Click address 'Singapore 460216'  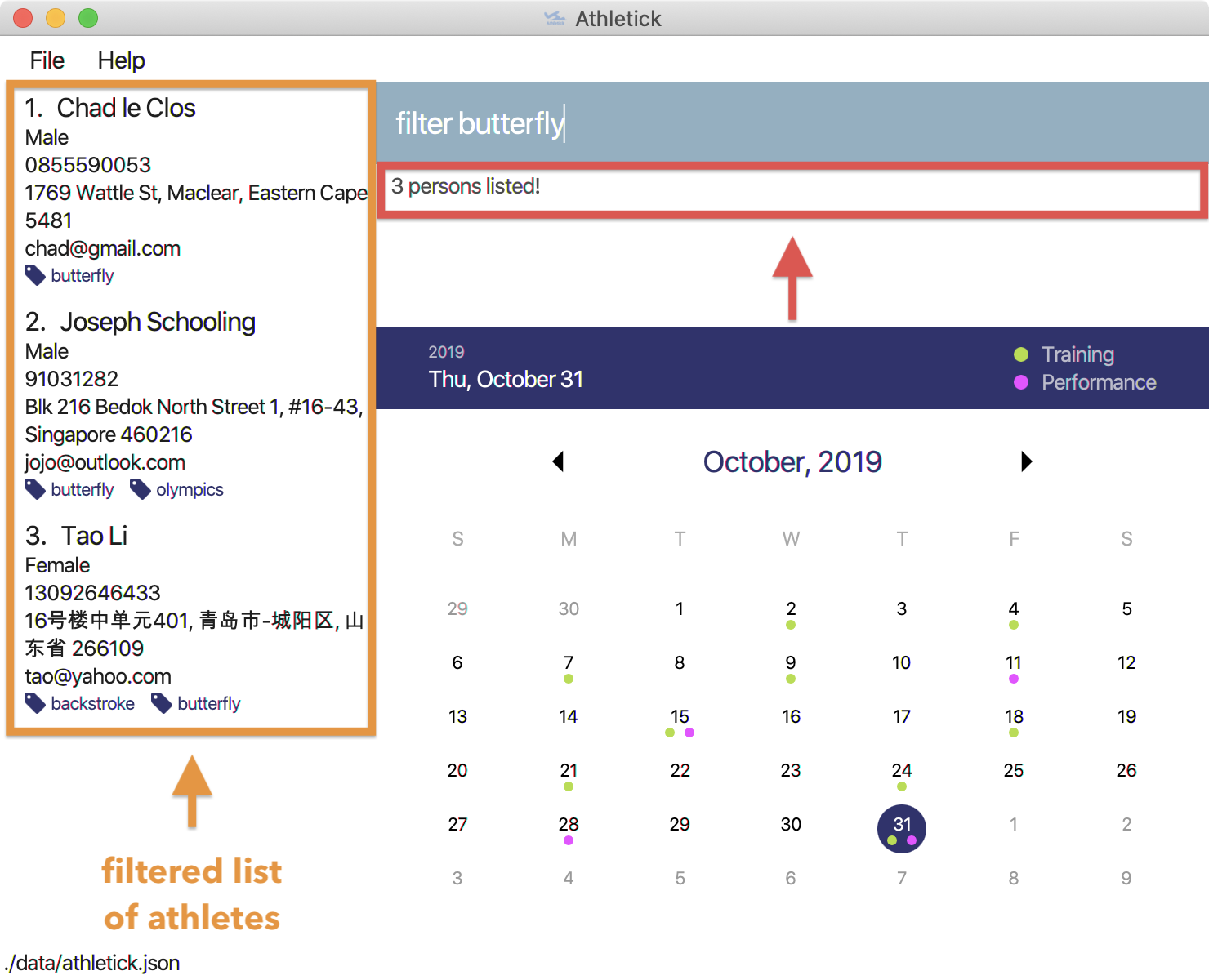click(109, 434)
